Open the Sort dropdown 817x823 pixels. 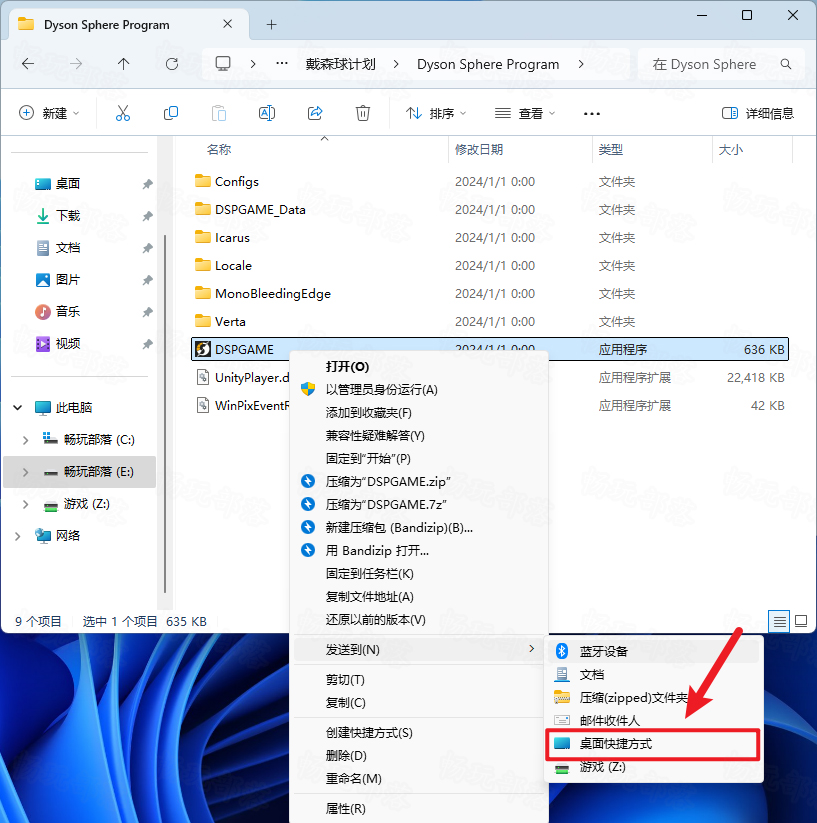436,113
